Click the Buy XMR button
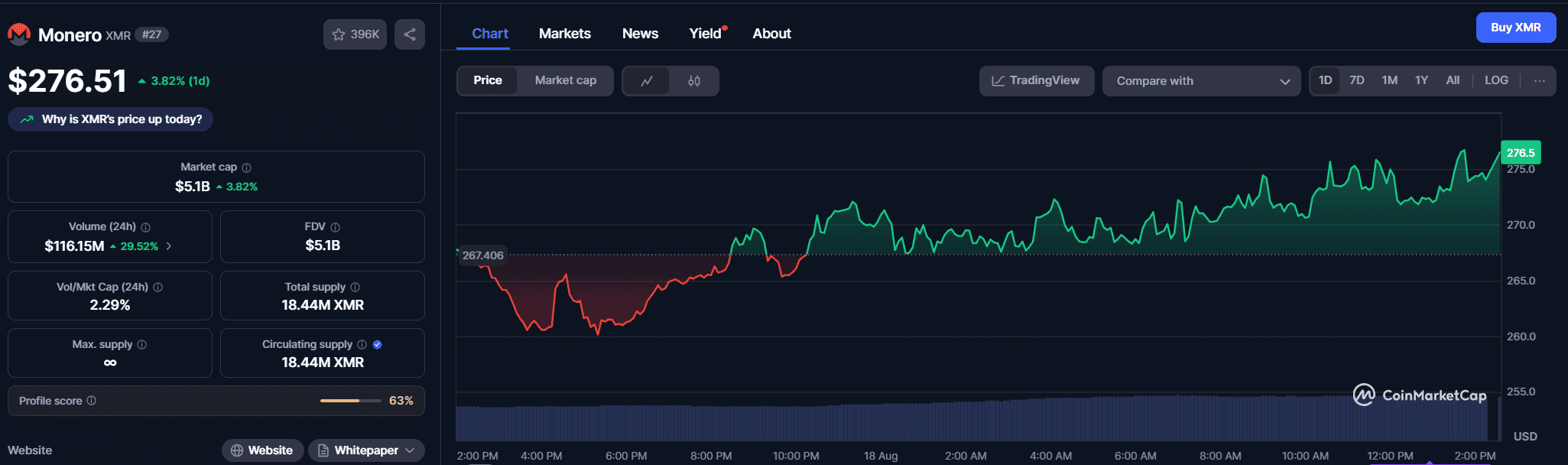 (1515, 28)
